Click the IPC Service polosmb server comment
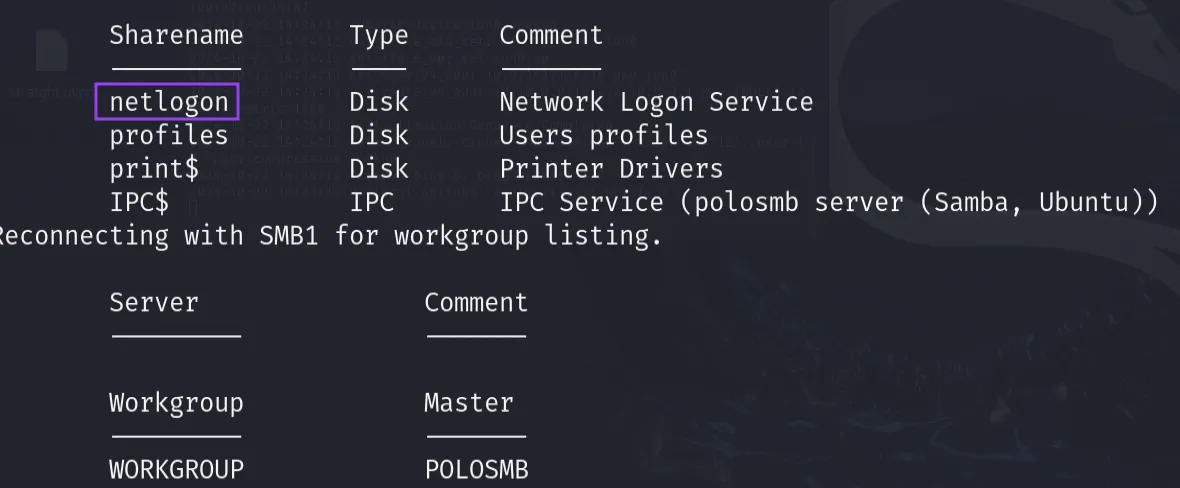The height and width of the screenshot is (488, 1180). pos(829,202)
